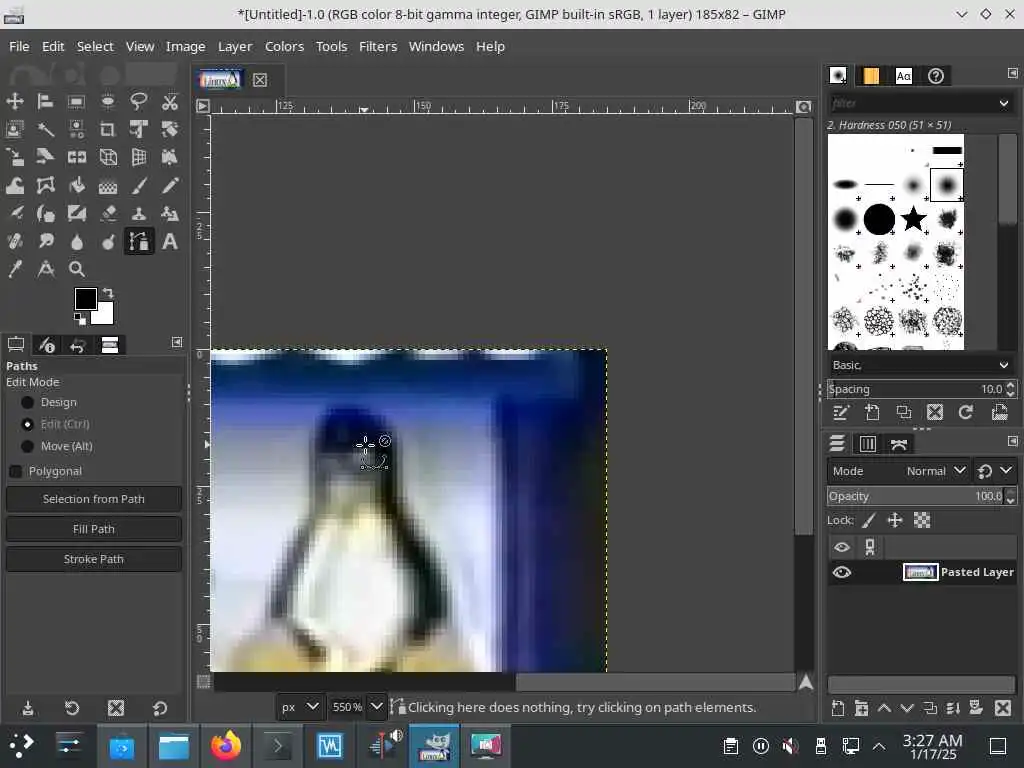Toggle lock pixels for the layer

tap(869, 520)
